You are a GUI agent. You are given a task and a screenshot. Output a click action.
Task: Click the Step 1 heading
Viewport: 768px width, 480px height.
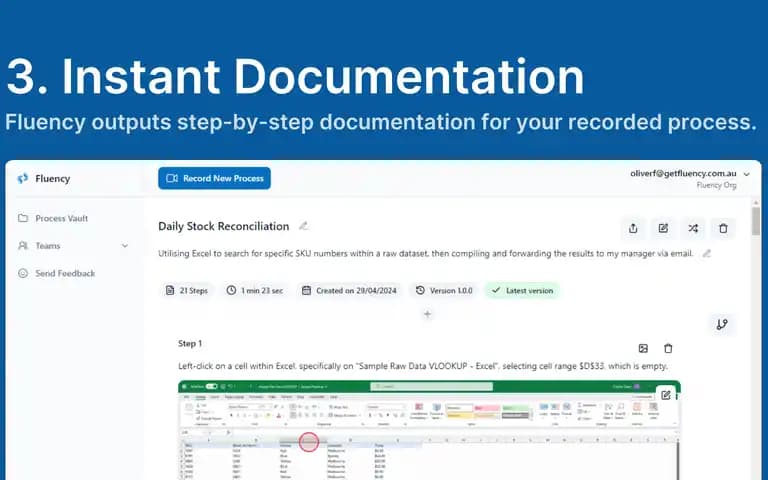point(190,343)
